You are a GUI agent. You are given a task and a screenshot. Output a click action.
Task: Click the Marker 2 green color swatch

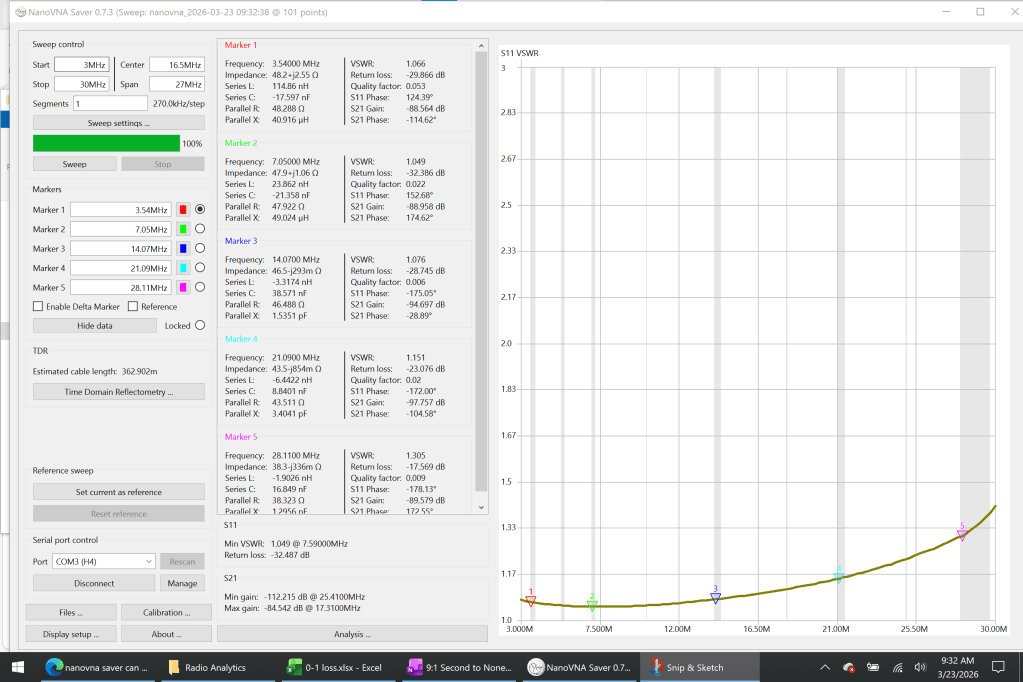tap(182, 229)
